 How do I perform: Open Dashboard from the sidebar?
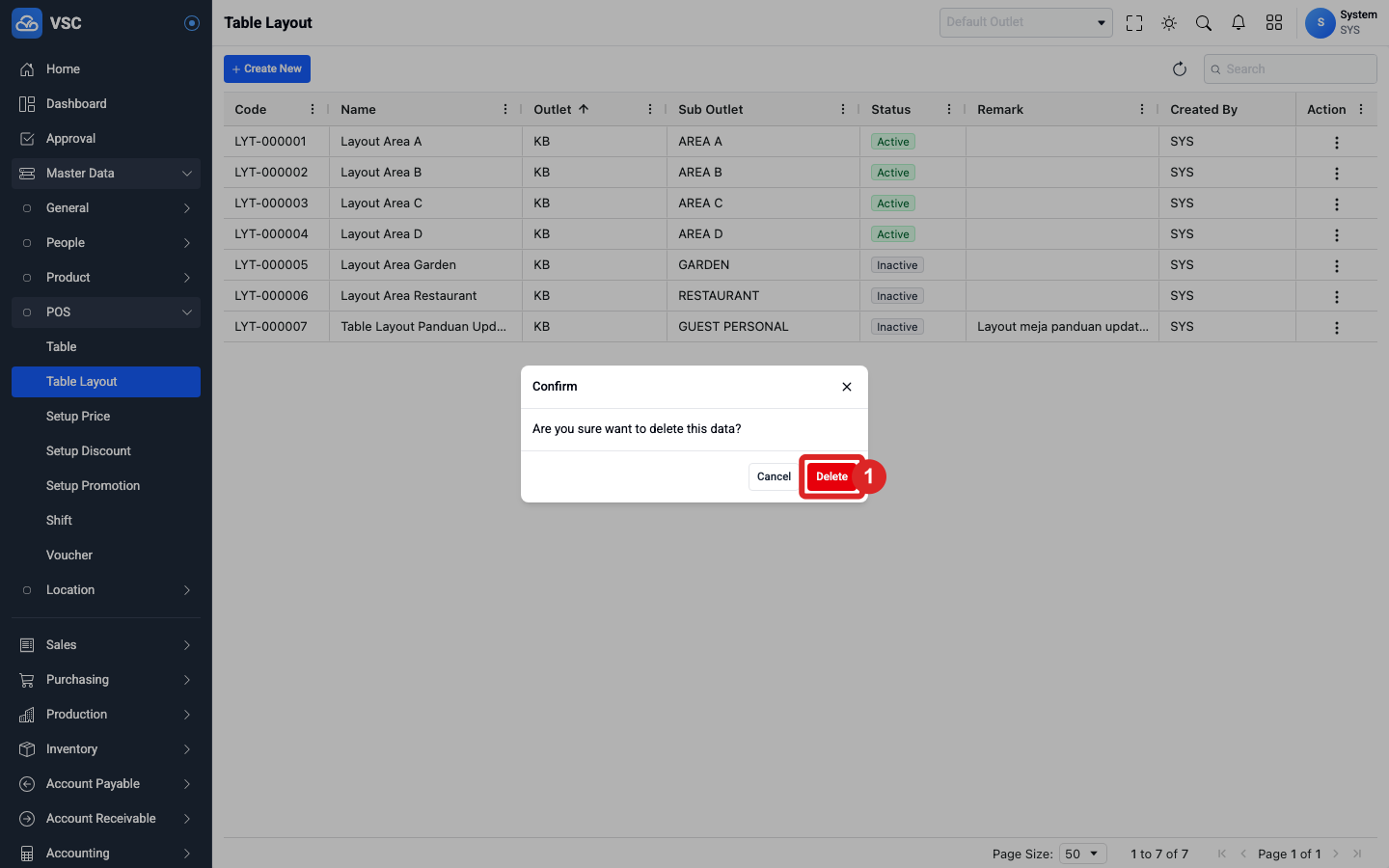(x=106, y=104)
